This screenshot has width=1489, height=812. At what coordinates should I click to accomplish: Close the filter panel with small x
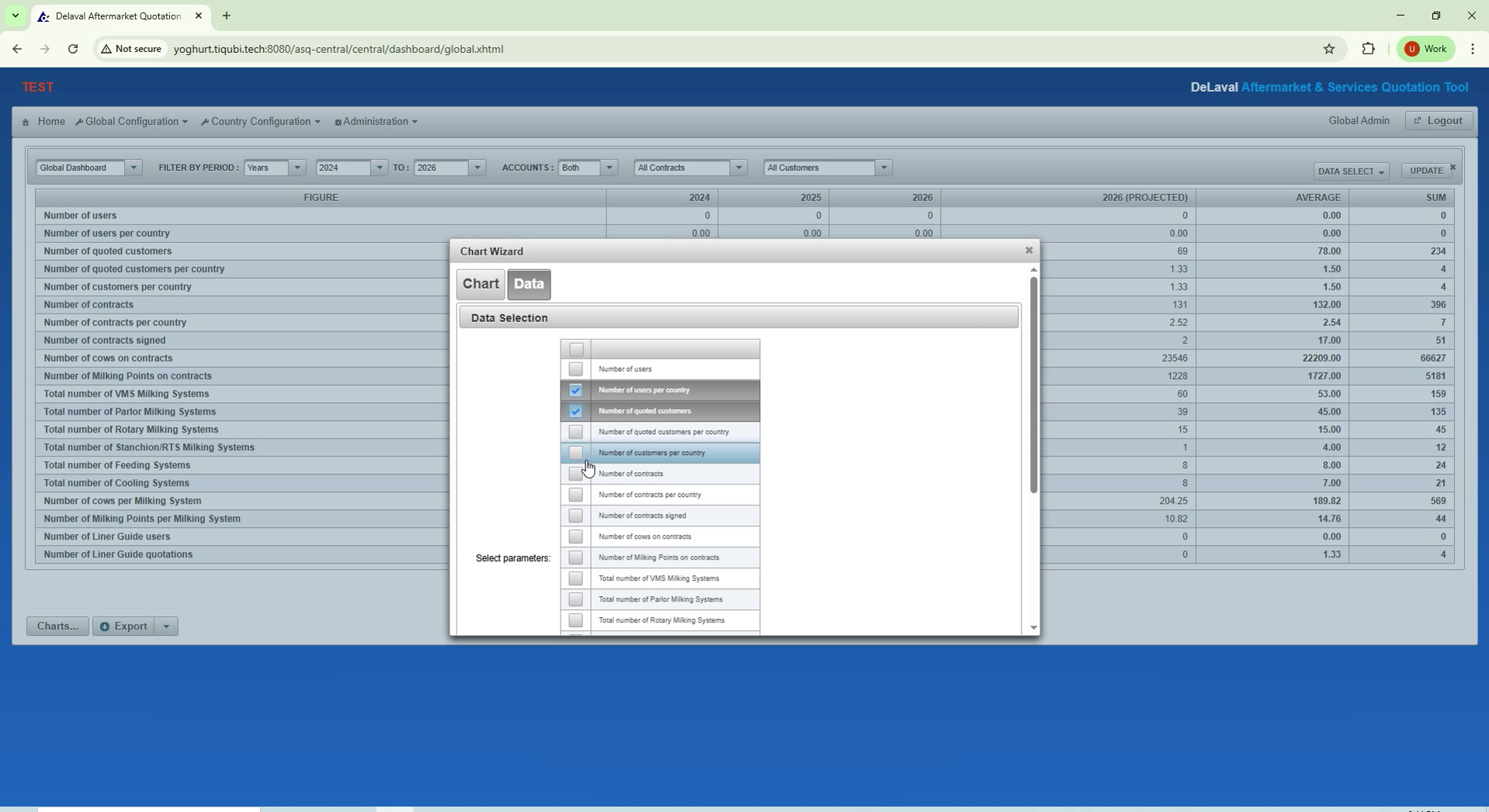(x=1453, y=167)
